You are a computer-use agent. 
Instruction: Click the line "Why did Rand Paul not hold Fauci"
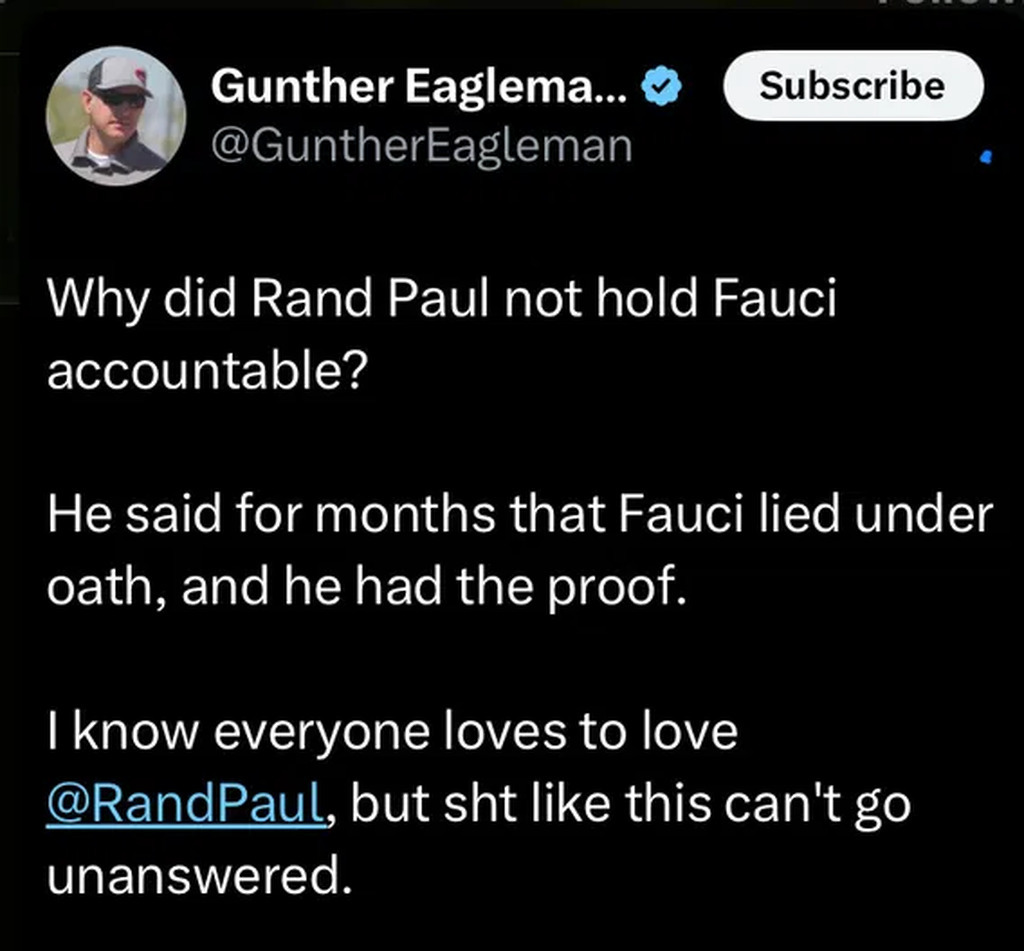click(x=441, y=300)
